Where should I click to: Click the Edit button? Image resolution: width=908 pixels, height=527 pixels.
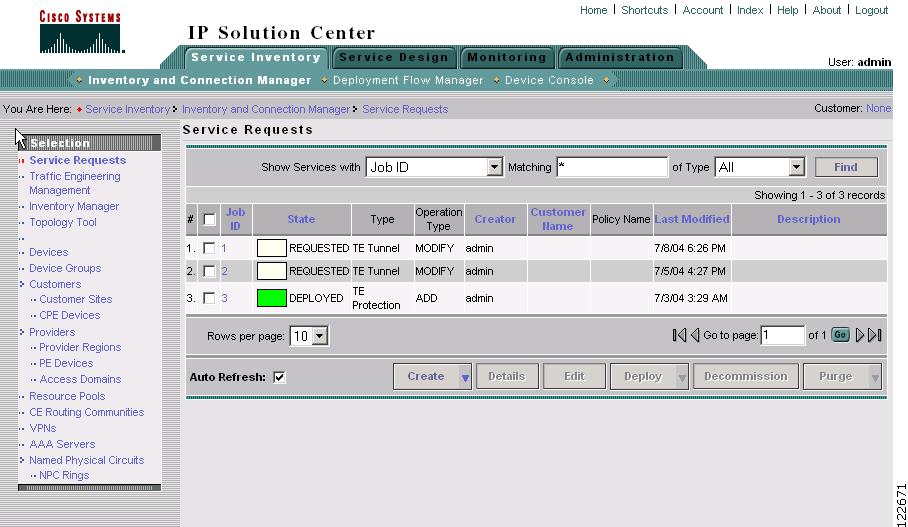574,376
